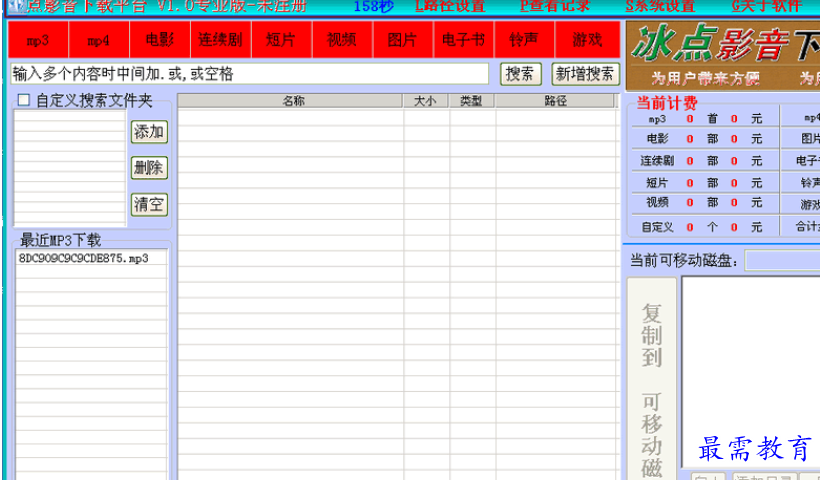This screenshot has height=480, width=820.
Task: Click the 连续剧 label in billing table
Action: pyautogui.click(x=657, y=161)
